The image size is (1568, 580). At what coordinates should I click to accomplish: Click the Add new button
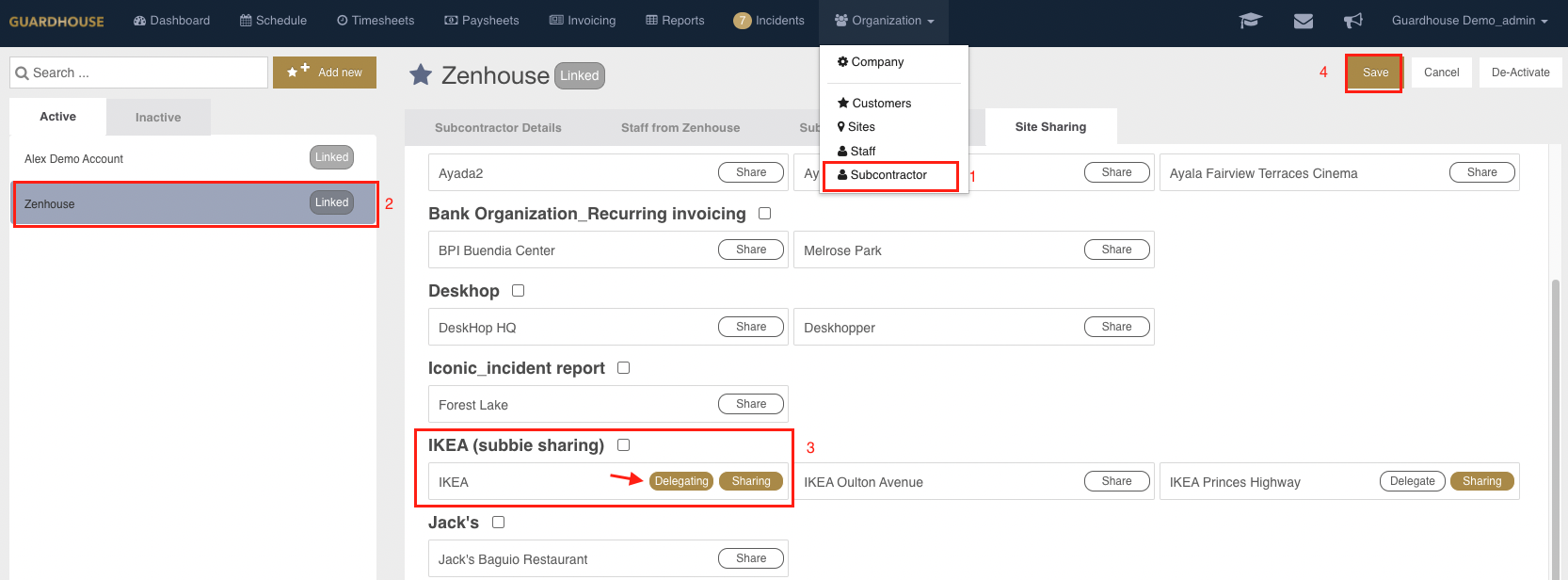pos(325,72)
